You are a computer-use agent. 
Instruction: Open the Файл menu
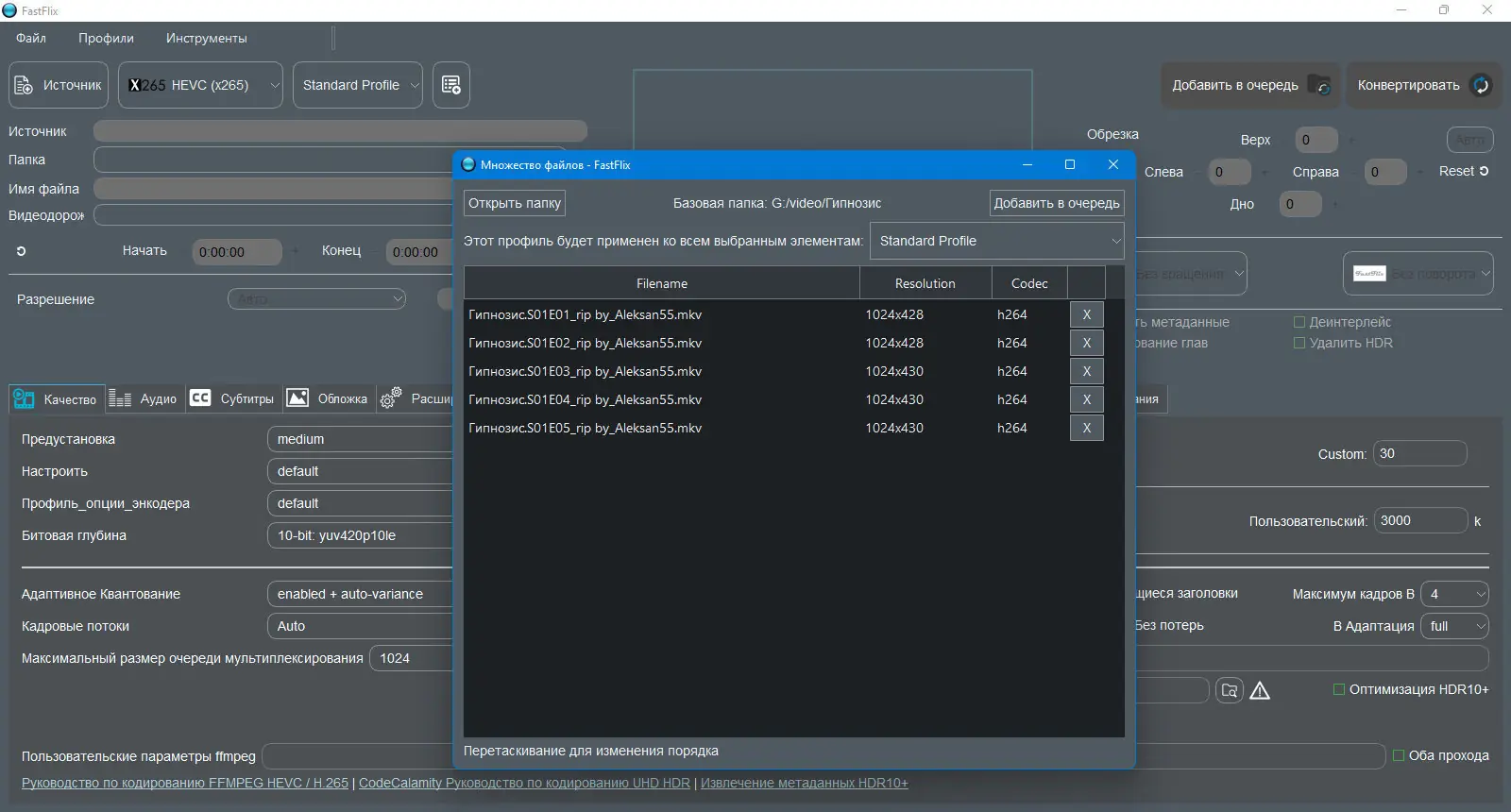coord(31,38)
